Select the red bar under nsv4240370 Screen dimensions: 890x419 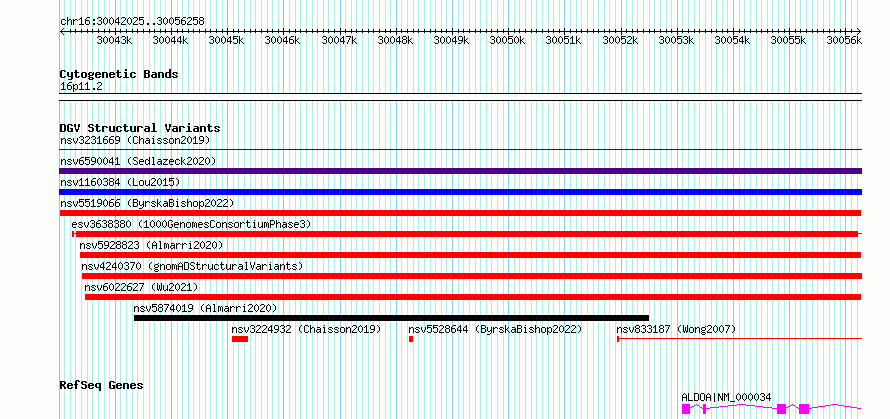click(472, 276)
